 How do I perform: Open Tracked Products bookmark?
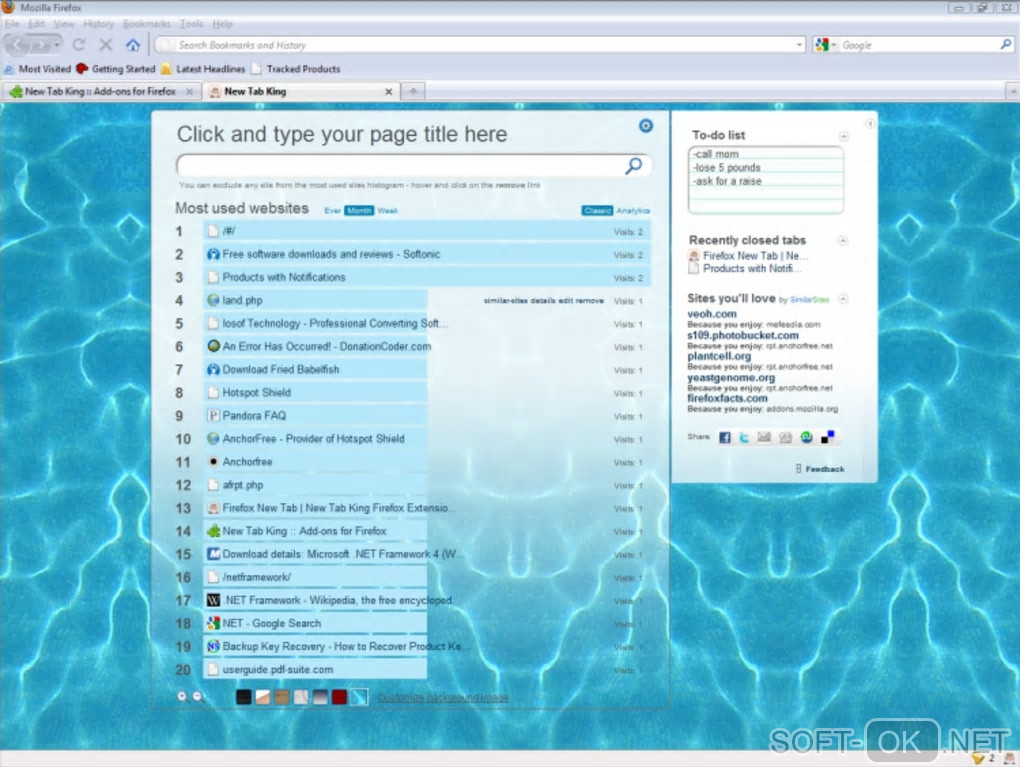[296, 69]
